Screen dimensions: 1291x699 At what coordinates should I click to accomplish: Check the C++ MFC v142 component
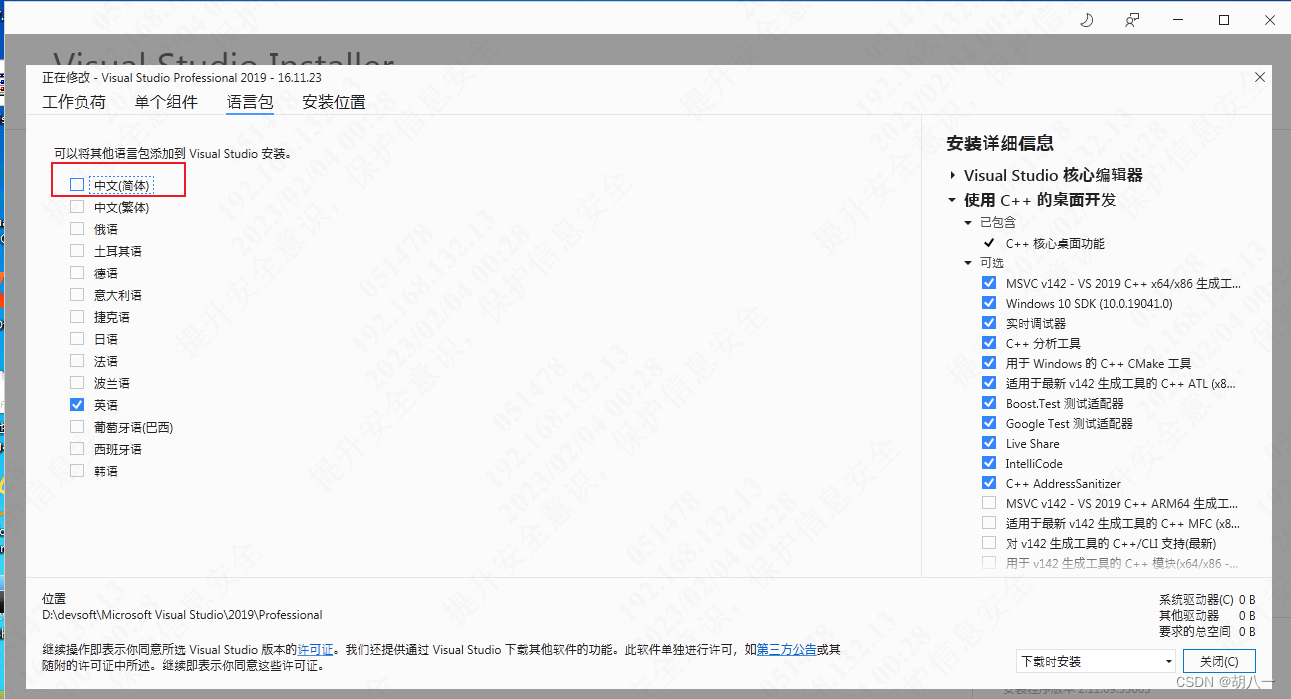click(989, 523)
